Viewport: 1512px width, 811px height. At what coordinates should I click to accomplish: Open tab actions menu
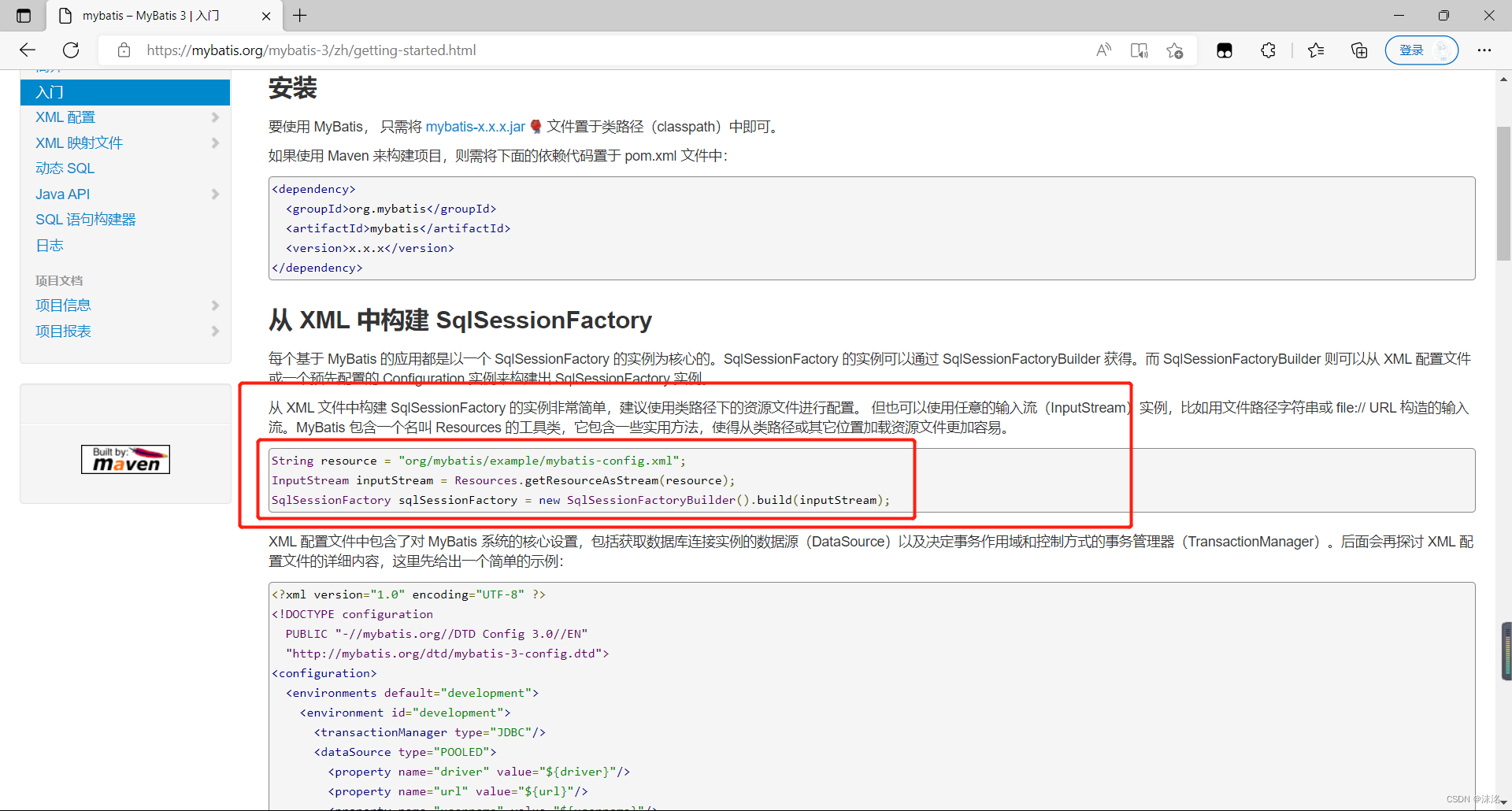[24, 16]
